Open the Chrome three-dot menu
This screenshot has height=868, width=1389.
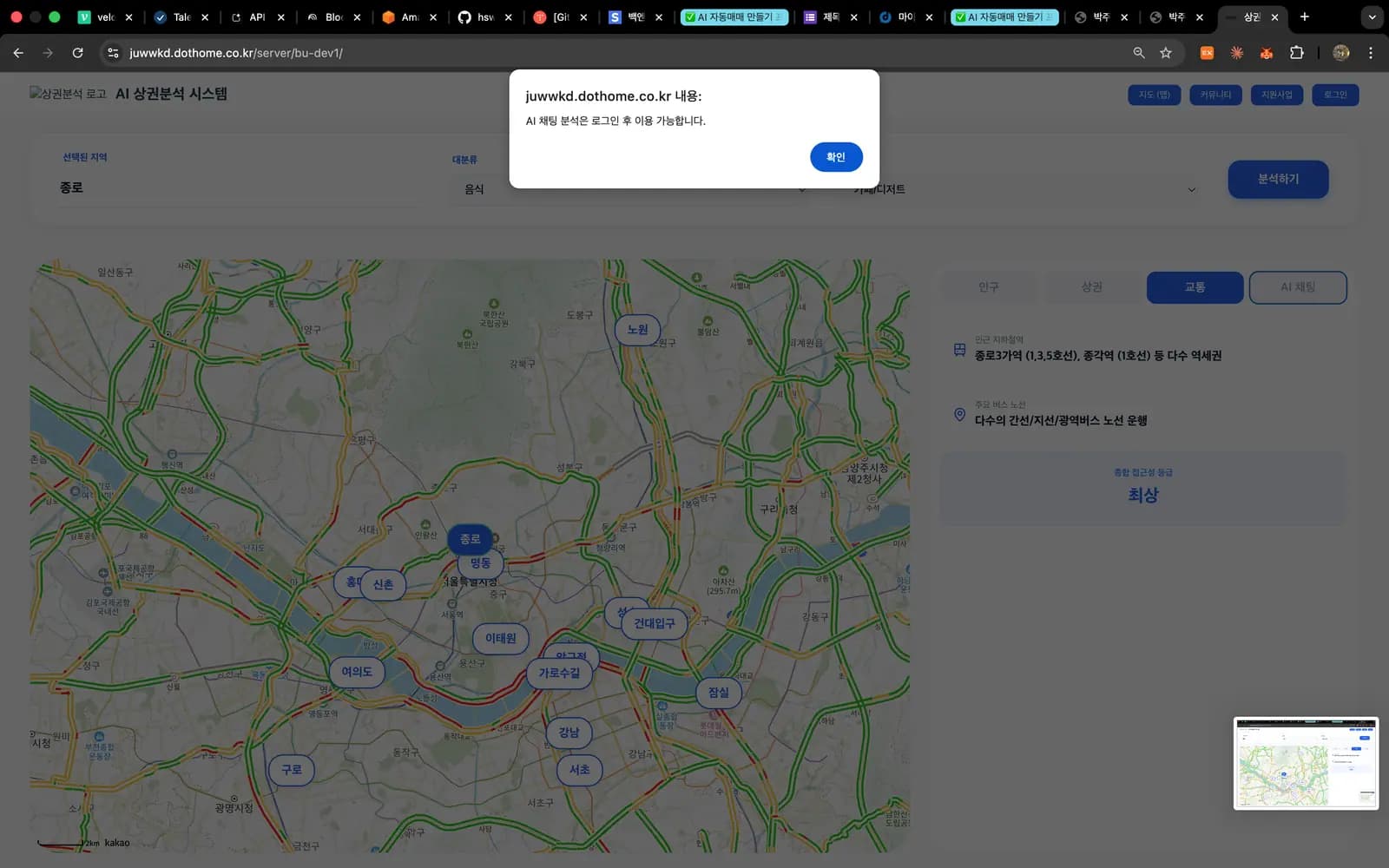coord(1371,53)
